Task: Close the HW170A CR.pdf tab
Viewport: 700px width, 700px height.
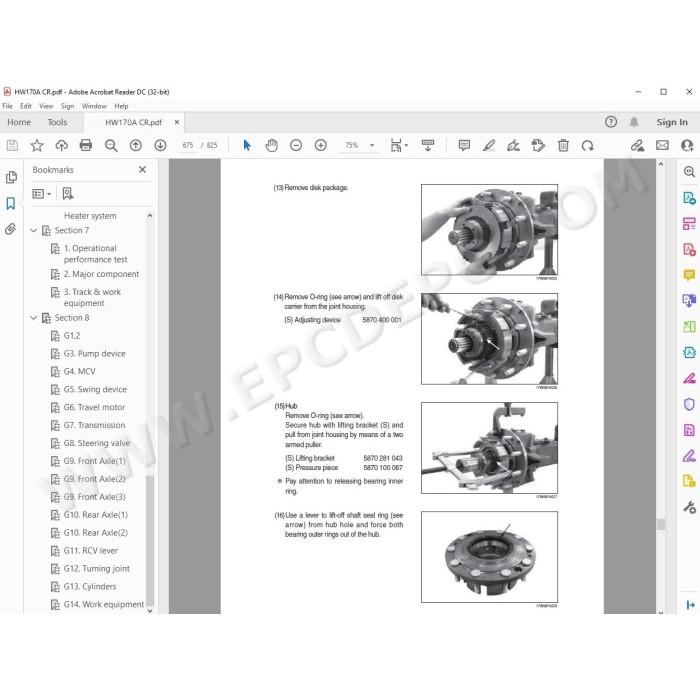Action: pyautogui.click(x=177, y=122)
